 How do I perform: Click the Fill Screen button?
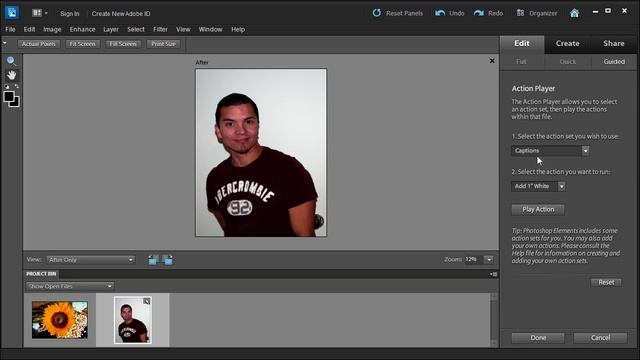[x=123, y=44]
